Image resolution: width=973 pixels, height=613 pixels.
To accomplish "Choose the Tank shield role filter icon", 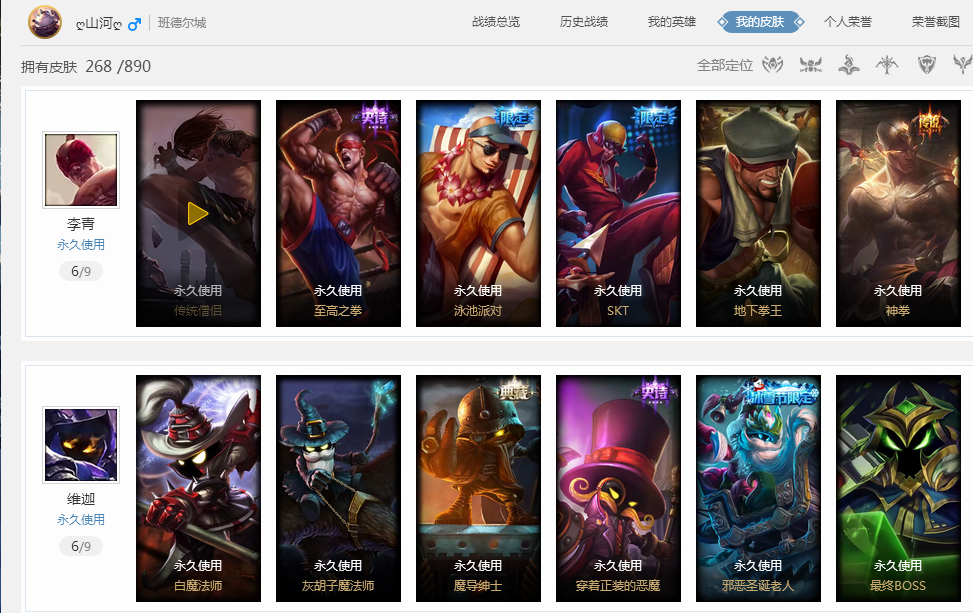I will [926, 65].
